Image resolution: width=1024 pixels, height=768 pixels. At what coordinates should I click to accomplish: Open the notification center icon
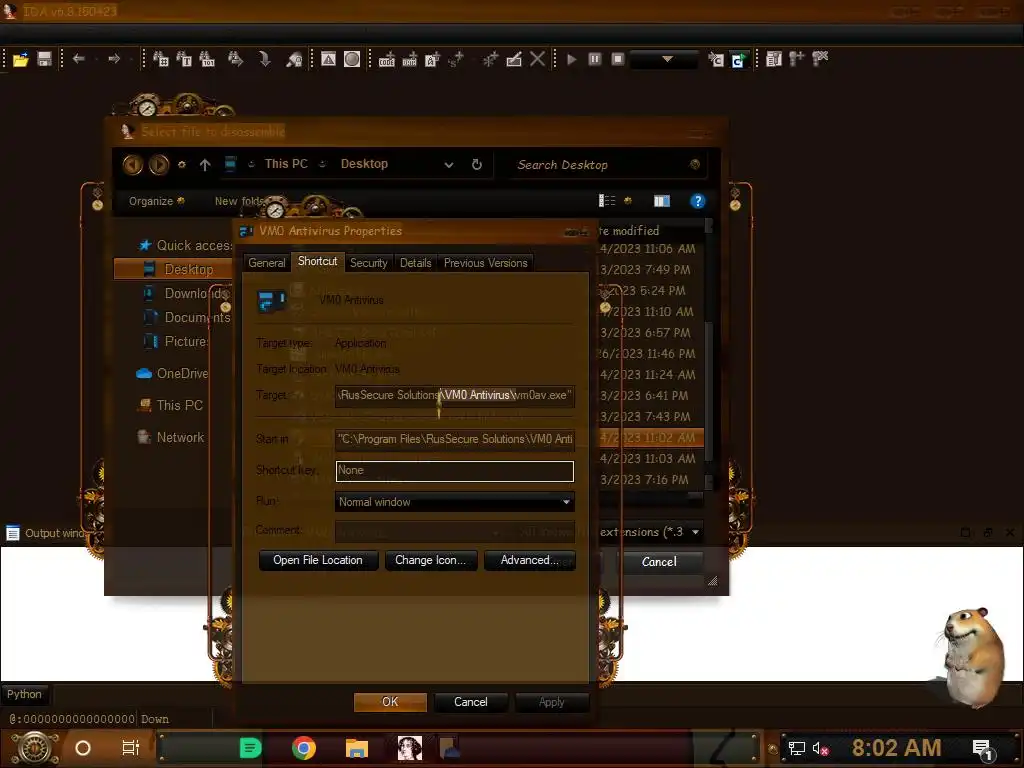pyautogui.click(x=982, y=750)
